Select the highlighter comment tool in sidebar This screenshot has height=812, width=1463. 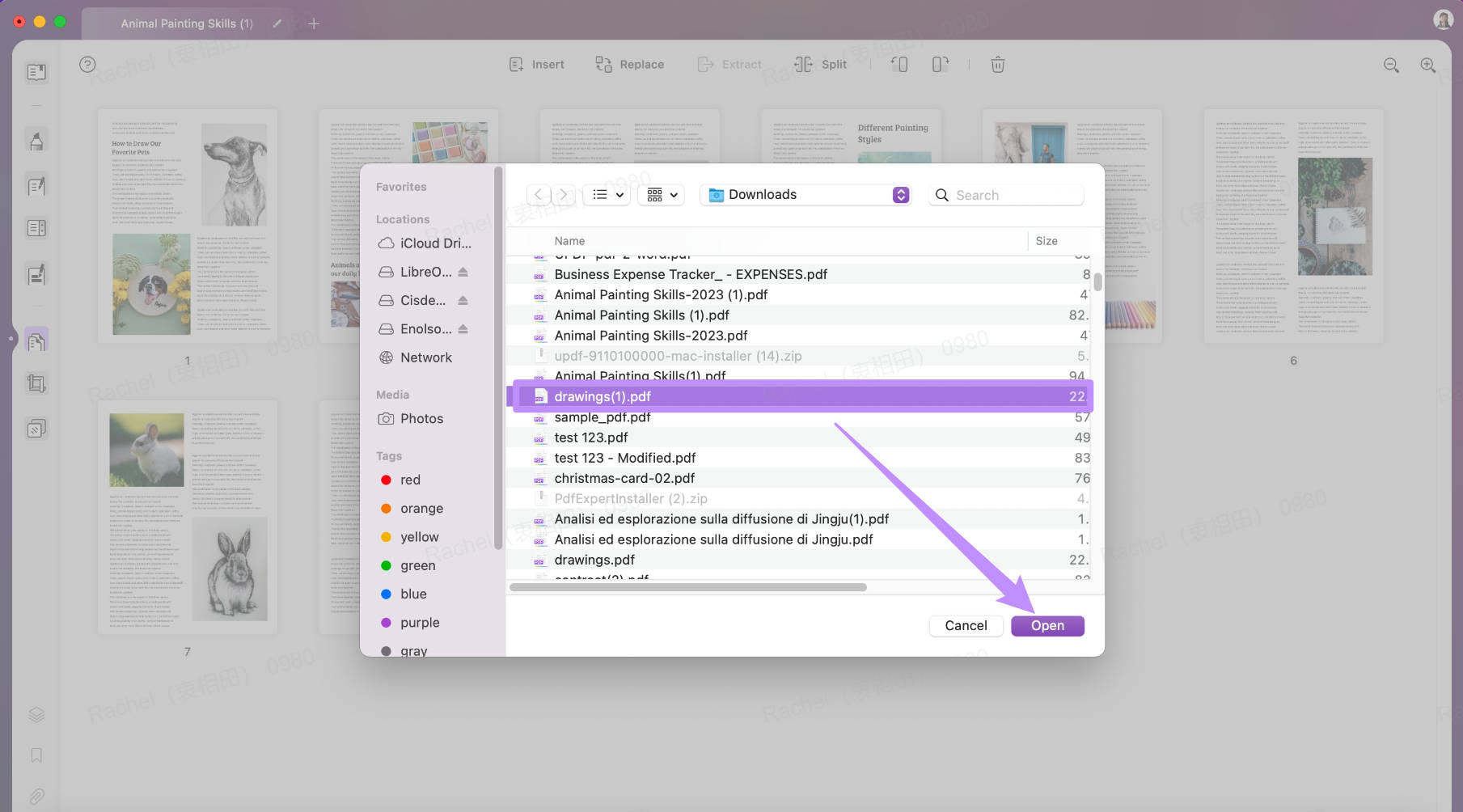tap(36, 141)
